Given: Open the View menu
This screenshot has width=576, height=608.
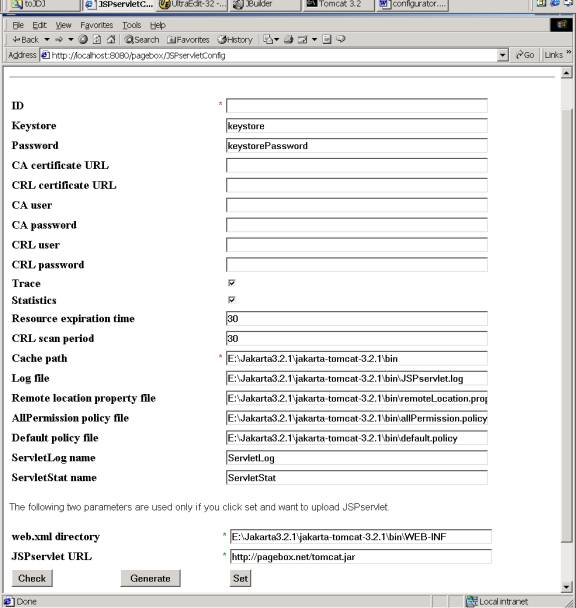Looking at the screenshot, I should click(63, 25).
